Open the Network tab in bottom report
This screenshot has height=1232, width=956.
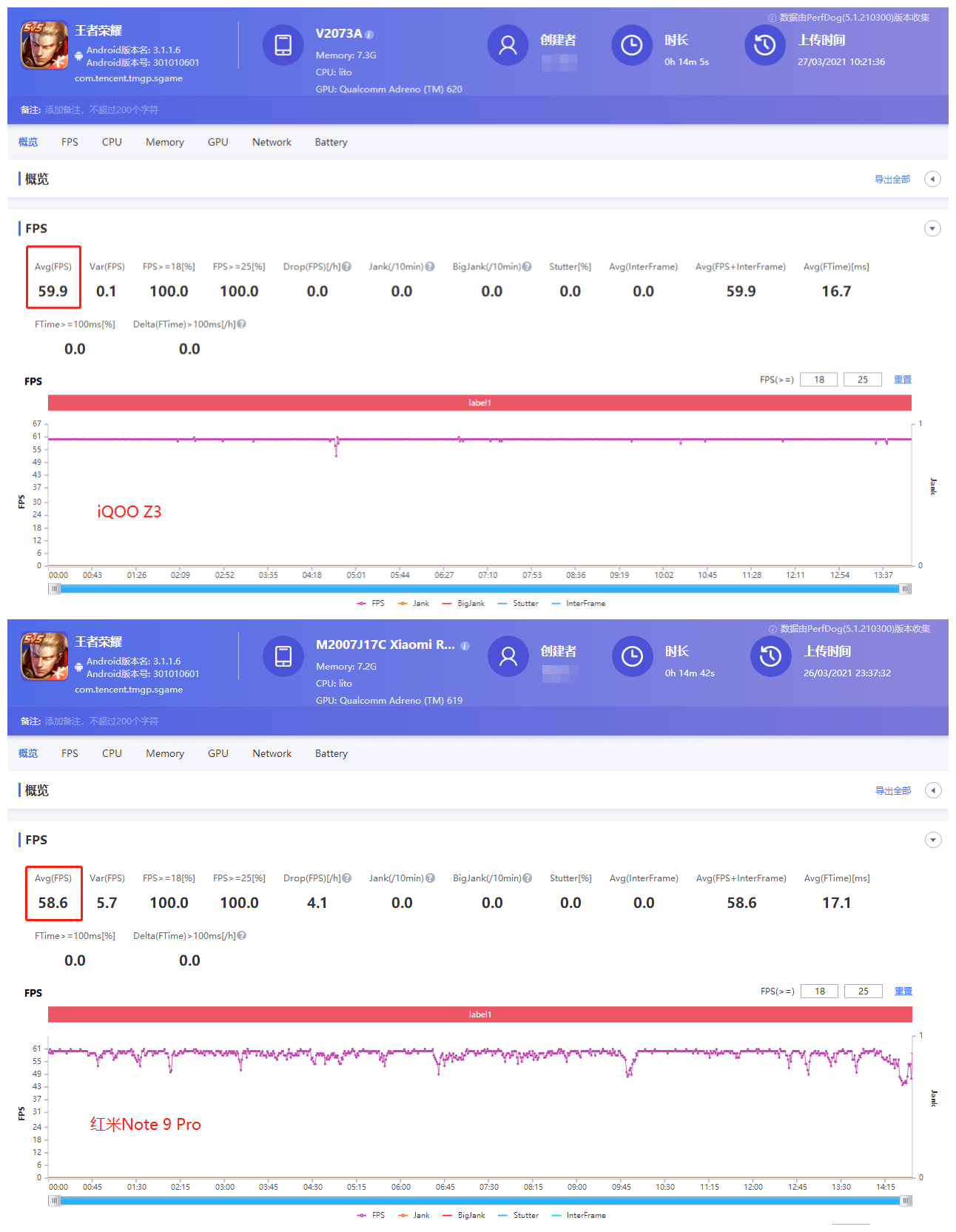pos(272,753)
